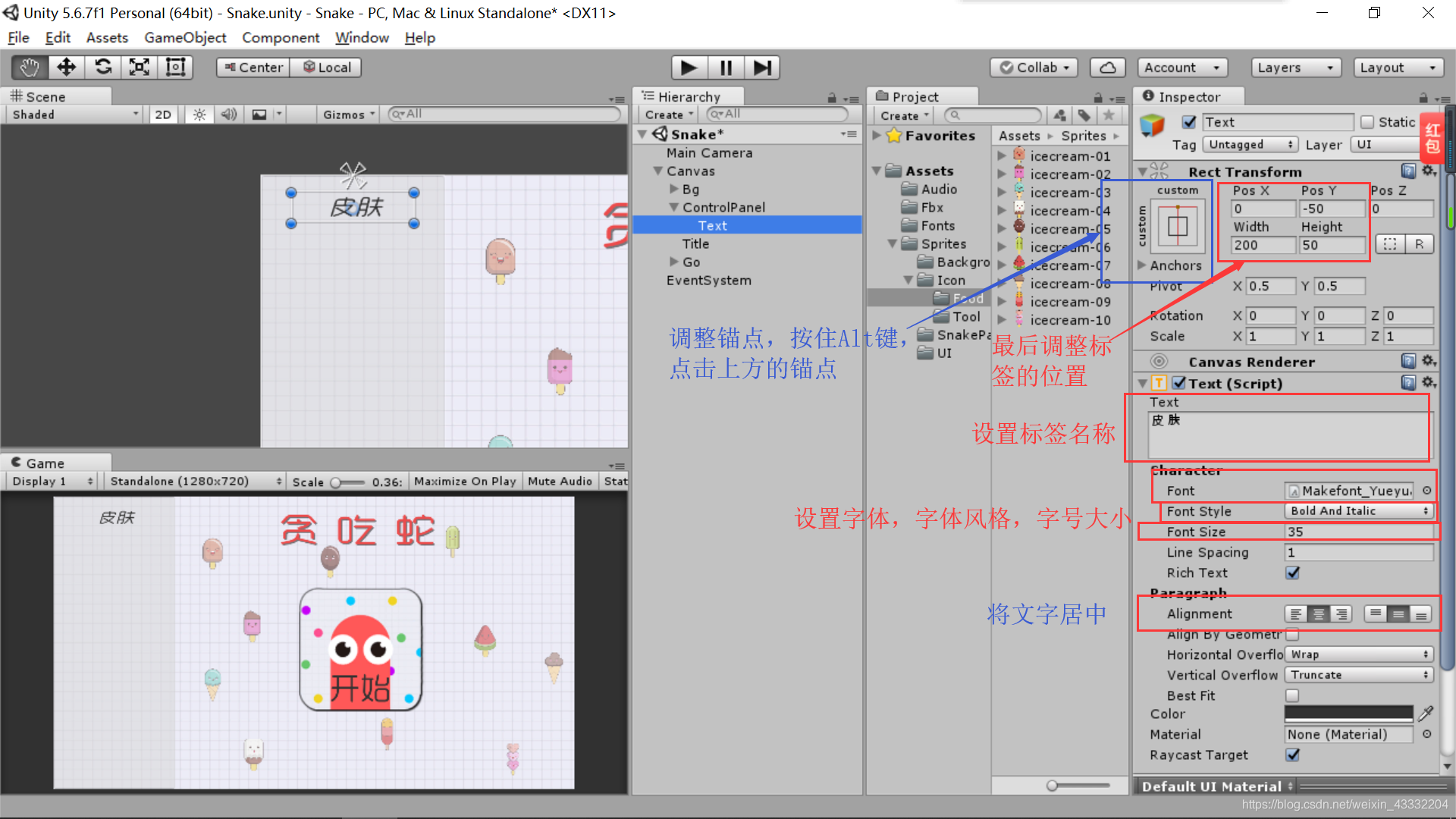This screenshot has width=1456, height=819.
Task: Open Horizontal Overflow dropdown
Action: tap(1359, 654)
